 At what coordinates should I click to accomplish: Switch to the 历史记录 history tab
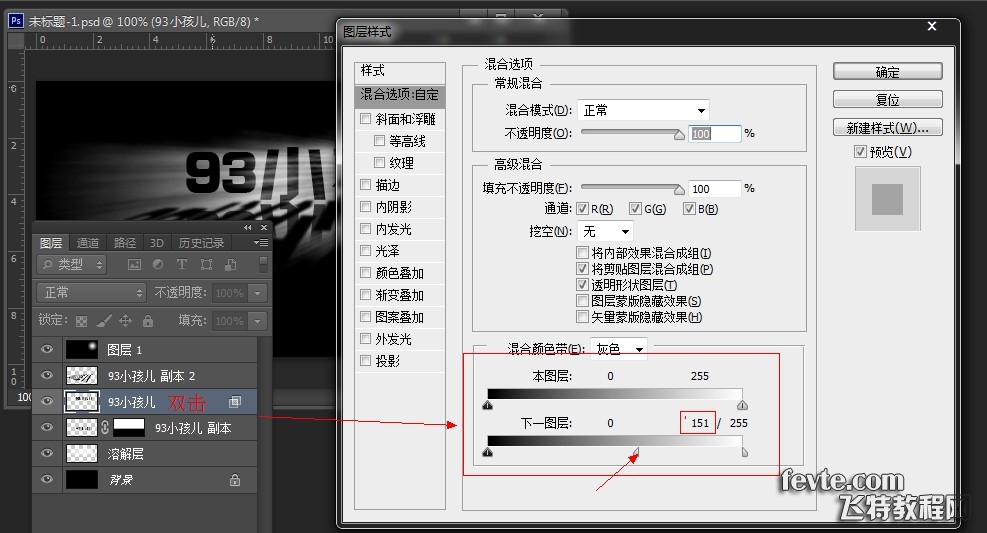tap(201, 243)
